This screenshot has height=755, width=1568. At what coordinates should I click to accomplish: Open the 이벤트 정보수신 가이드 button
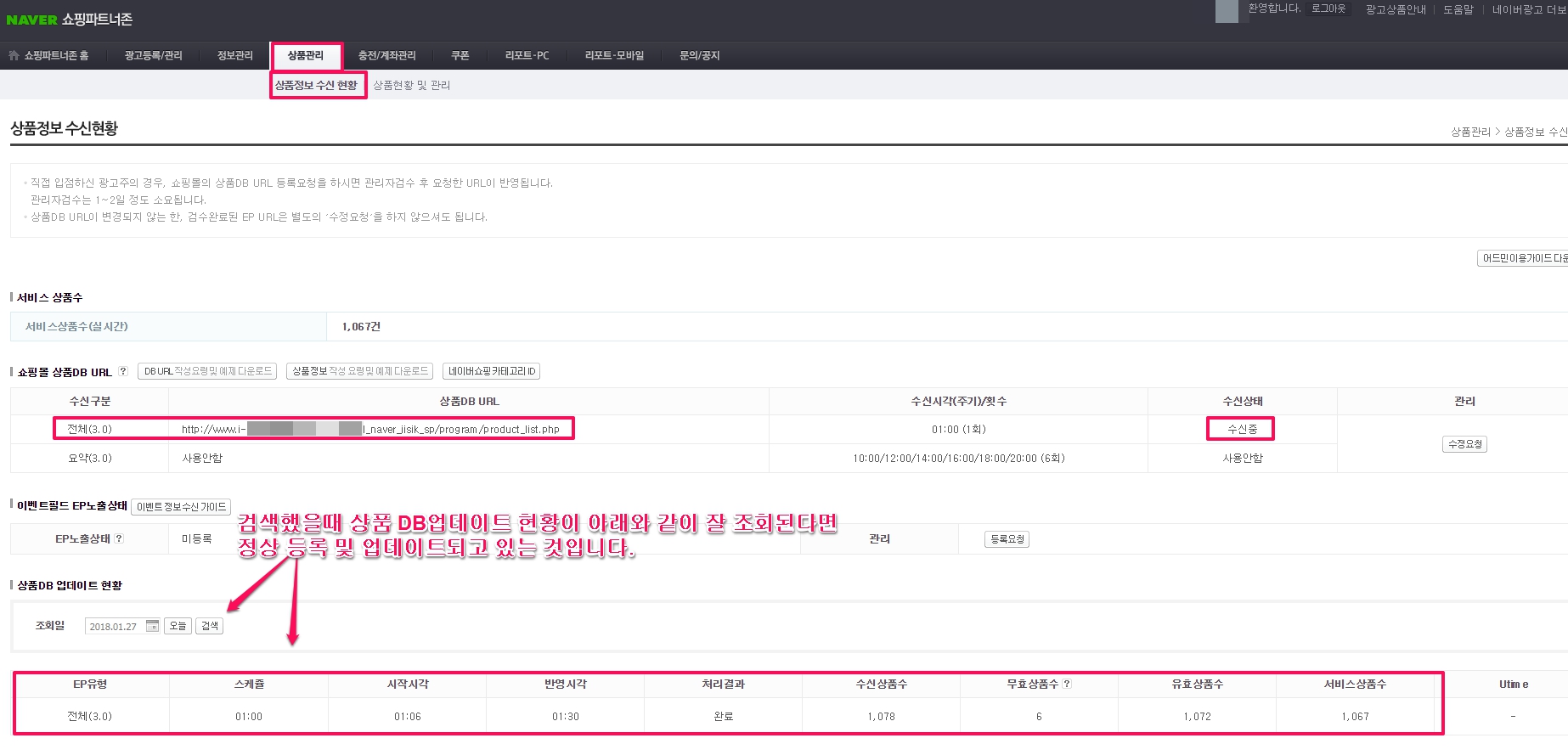click(181, 507)
